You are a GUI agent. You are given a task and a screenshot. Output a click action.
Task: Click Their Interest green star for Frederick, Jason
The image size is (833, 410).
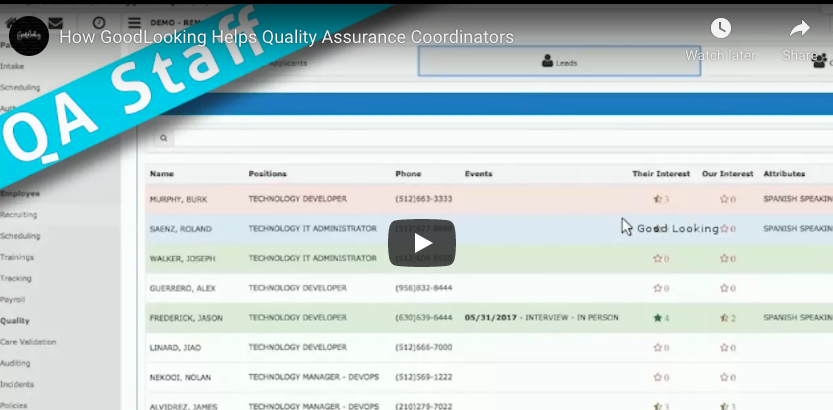click(657, 318)
